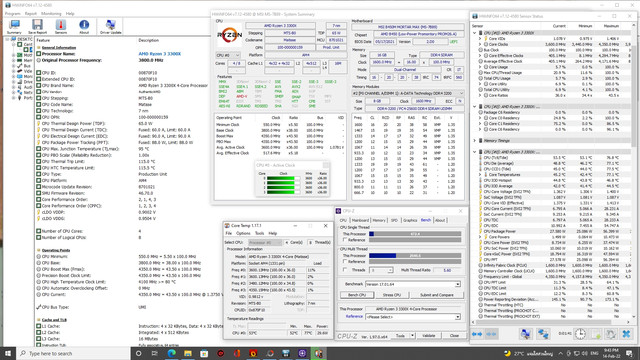Viewport: 640px width, 360px height.
Task: Click the clock reset icon in sensor window
Action: (x=580, y=334)
